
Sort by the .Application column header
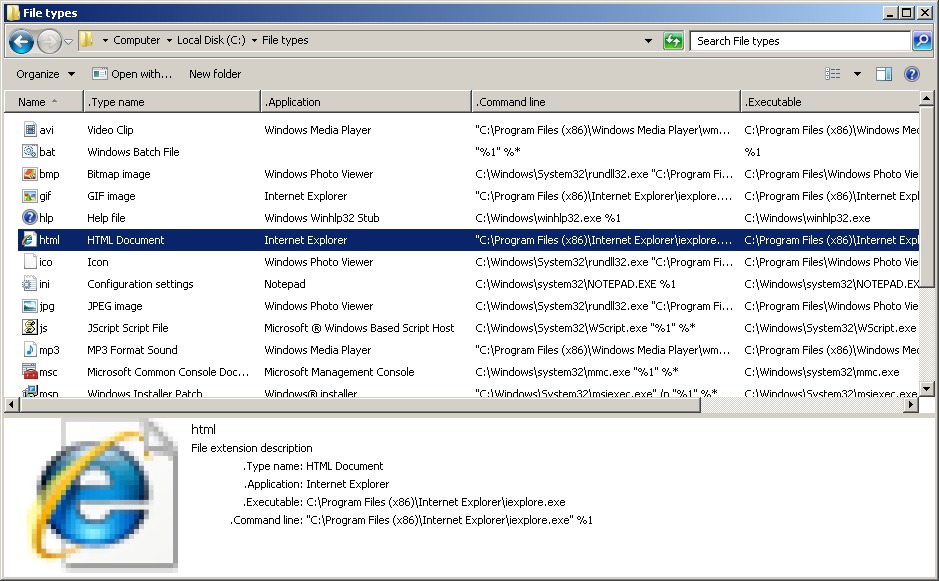pos(366,102)
